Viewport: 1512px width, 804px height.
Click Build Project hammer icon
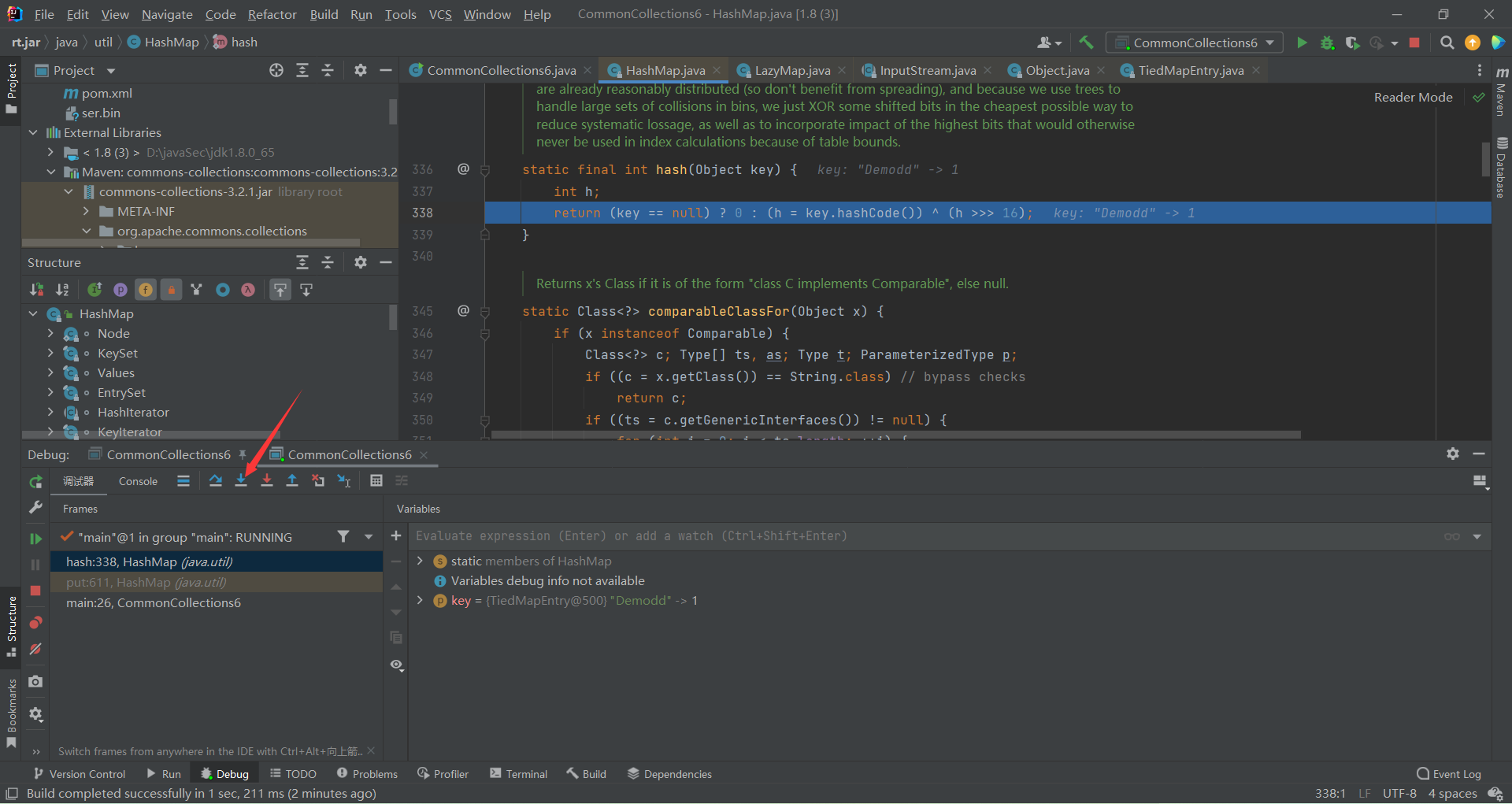point(1087,43)
